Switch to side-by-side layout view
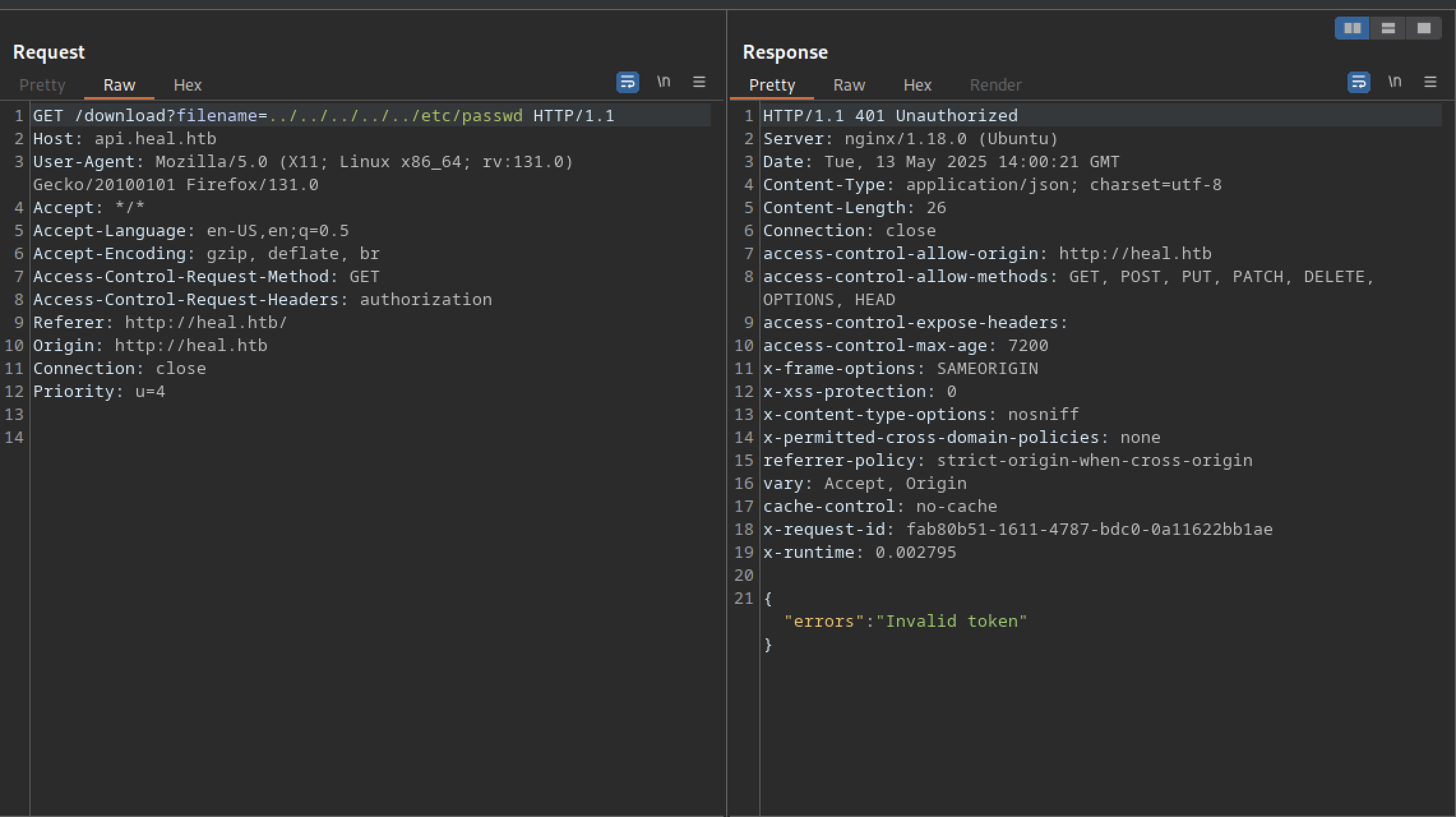 coord(1352,29)
